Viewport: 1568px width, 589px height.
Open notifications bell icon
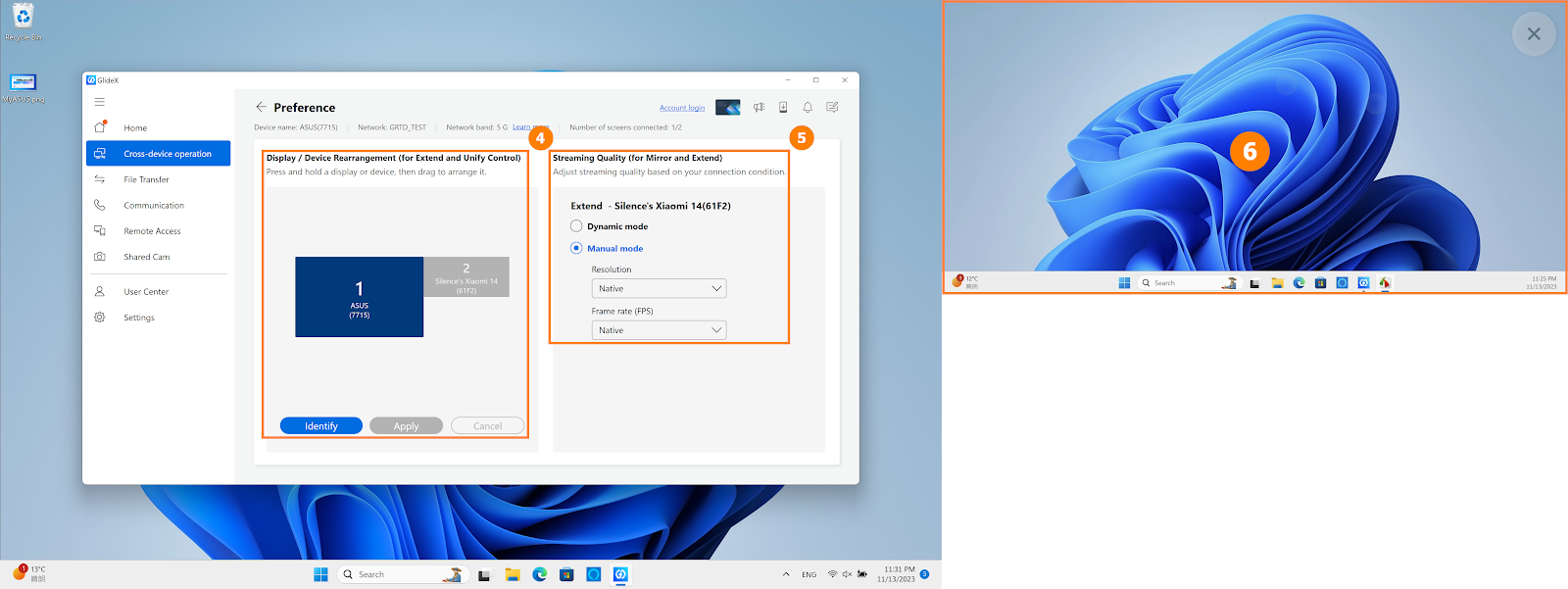pyautogui.click(x=808, y=107)
